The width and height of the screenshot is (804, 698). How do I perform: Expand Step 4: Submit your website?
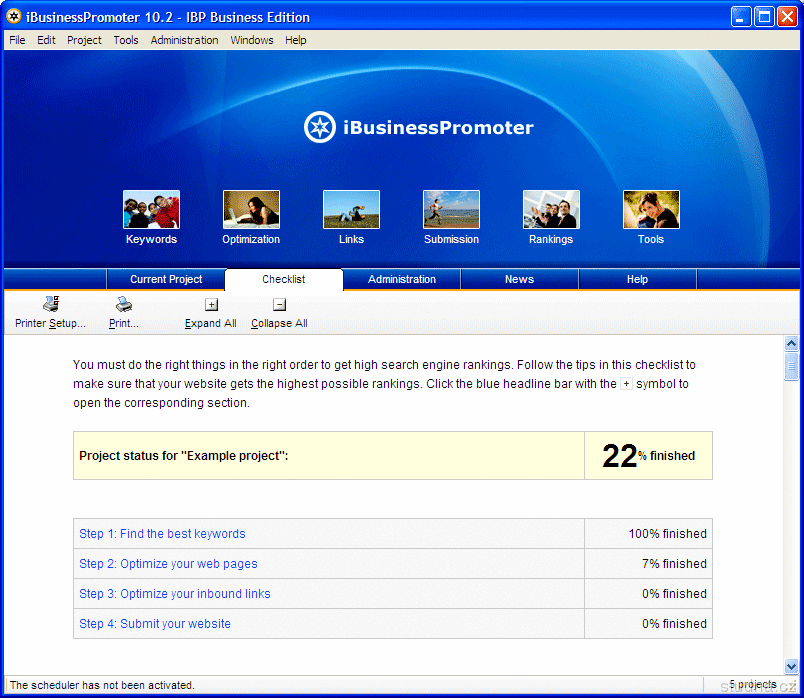coord(155,624)
